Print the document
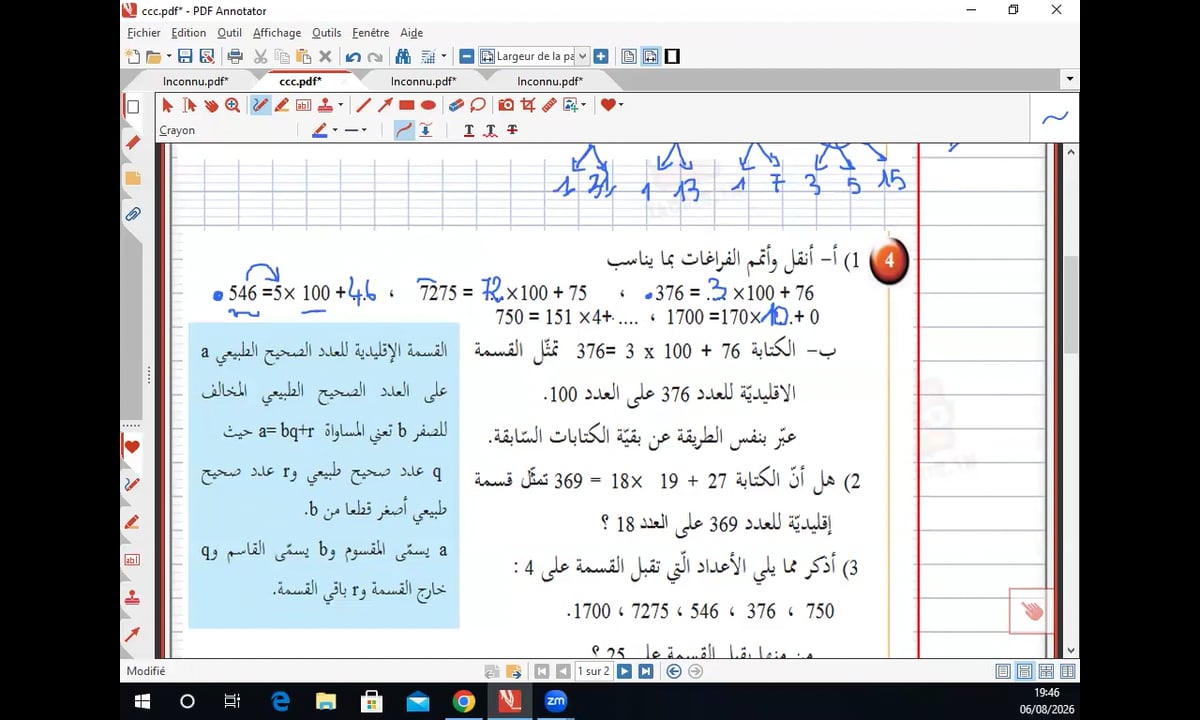This screenshot has width=1200, height=720. point(235,57)
